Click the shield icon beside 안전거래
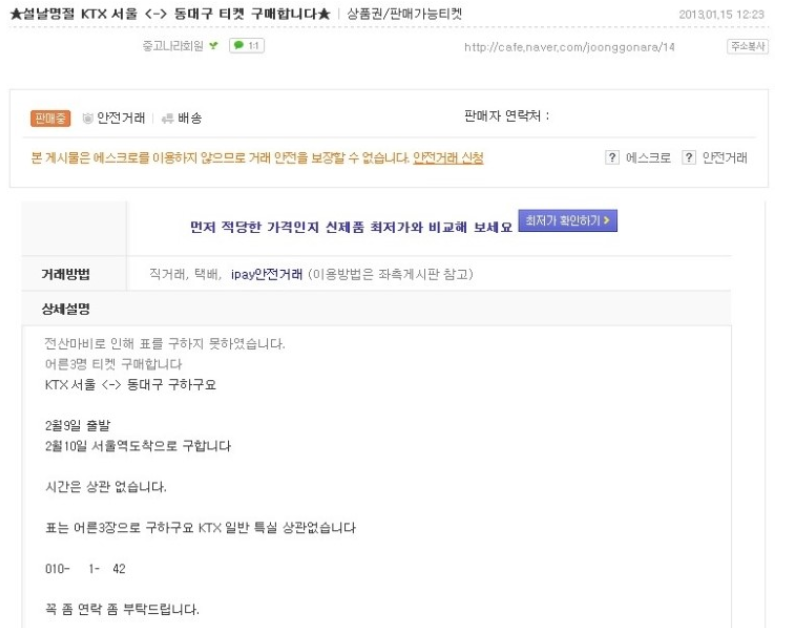This screenshot has height=628, width=787. click(x=88, y=118)
